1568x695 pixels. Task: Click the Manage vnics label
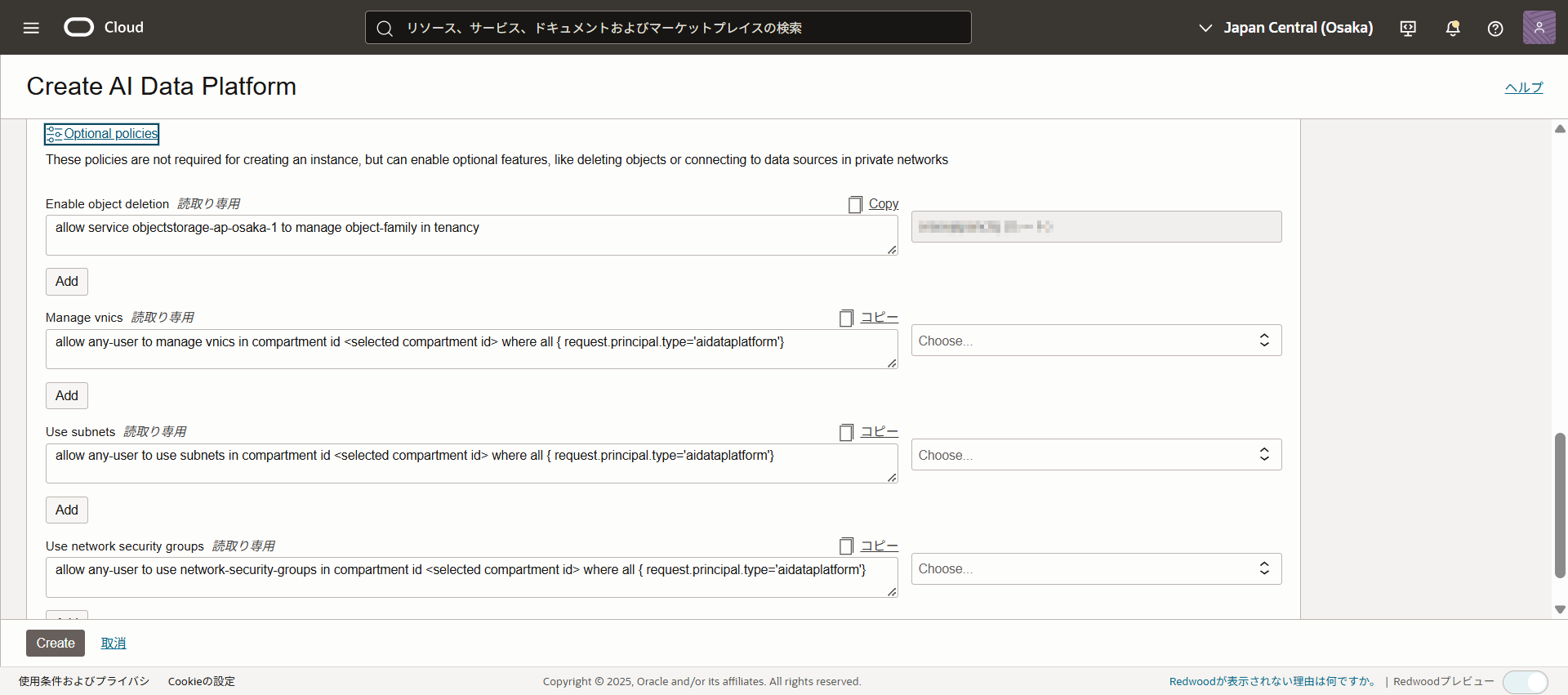click(x=84, y=318)
